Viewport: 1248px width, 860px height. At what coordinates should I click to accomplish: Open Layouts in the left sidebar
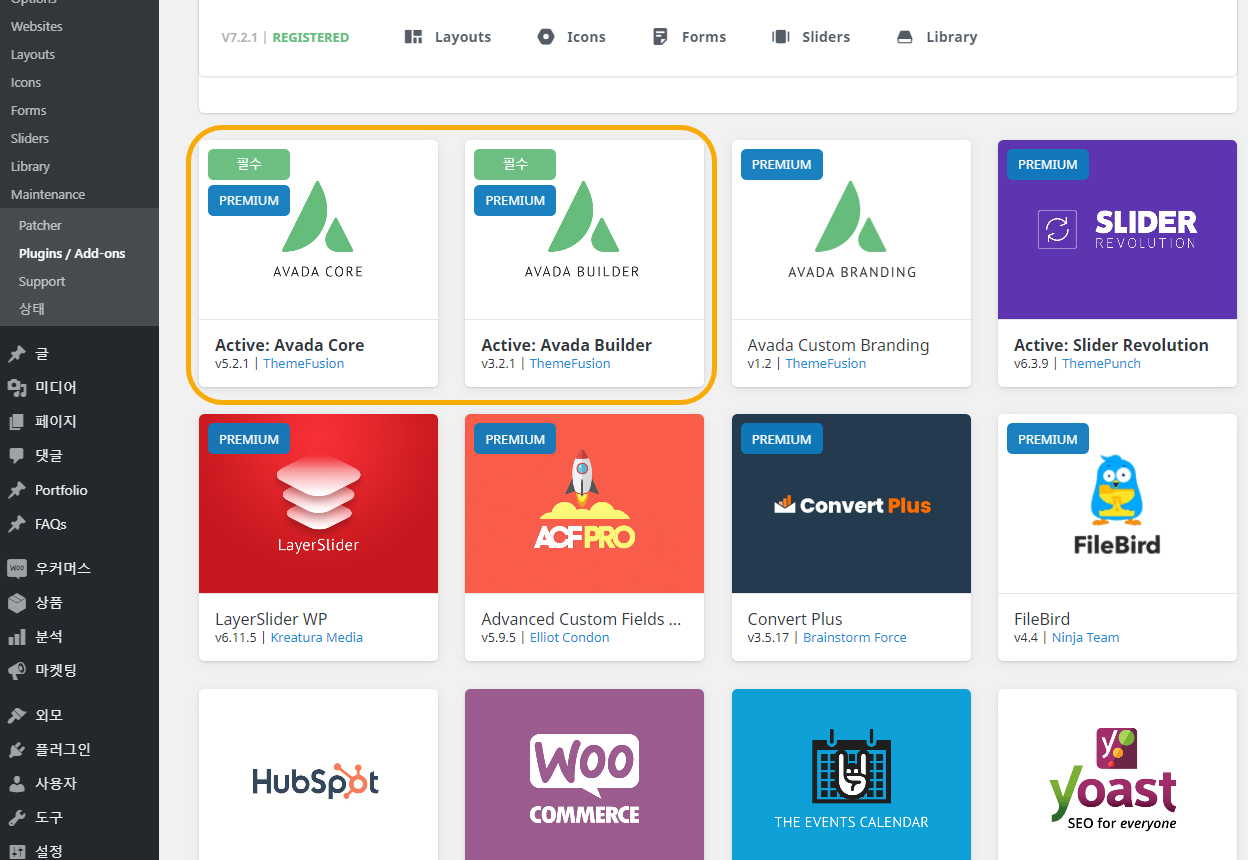(x=33, y=54)
